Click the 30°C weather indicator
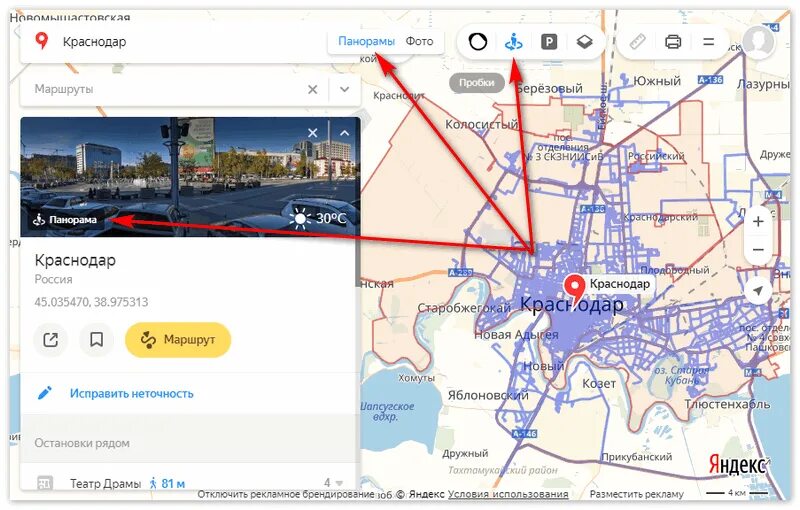 [x=318, y=219]
